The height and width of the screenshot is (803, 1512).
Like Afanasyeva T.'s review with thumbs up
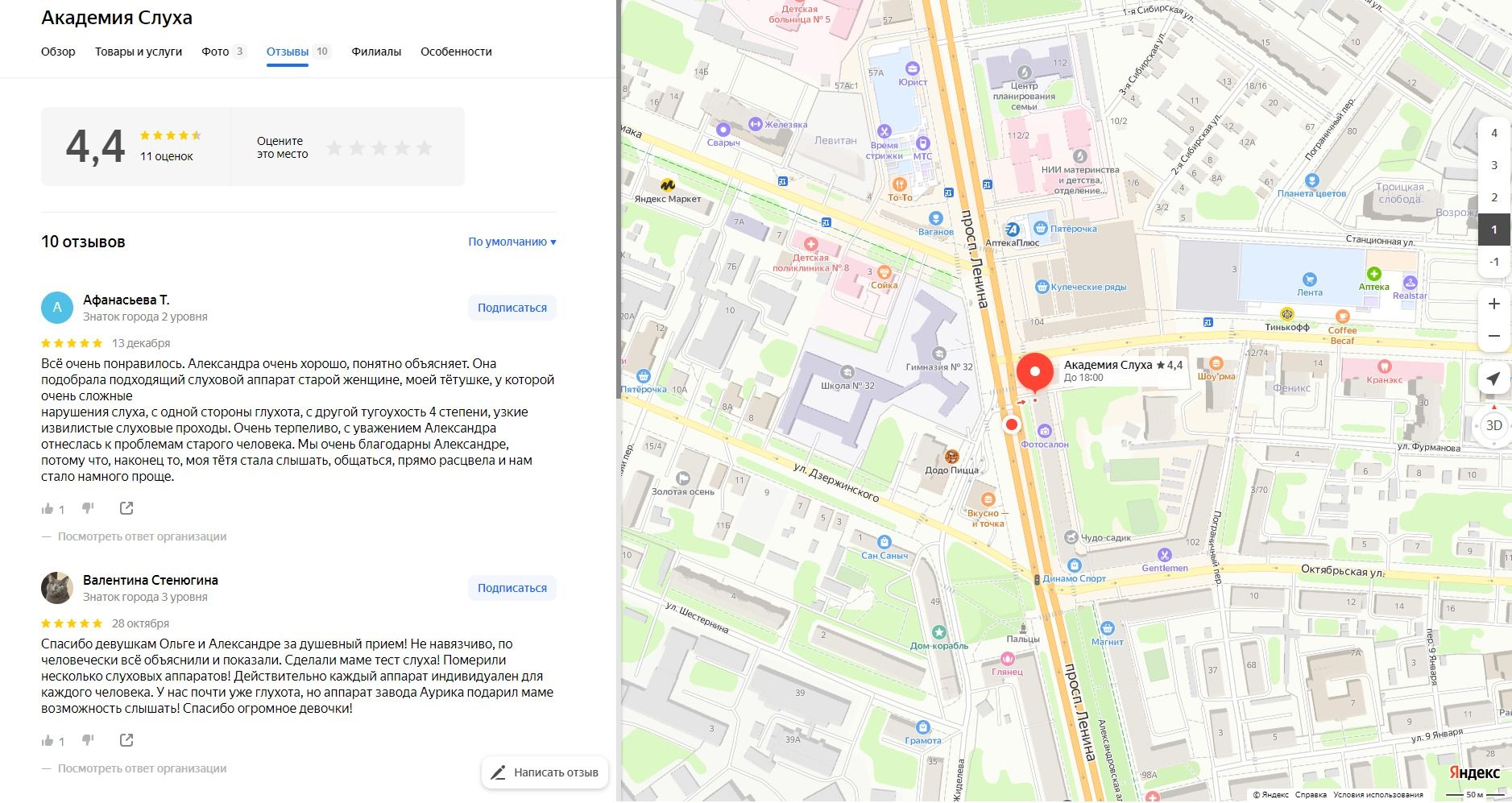point(48,509)
